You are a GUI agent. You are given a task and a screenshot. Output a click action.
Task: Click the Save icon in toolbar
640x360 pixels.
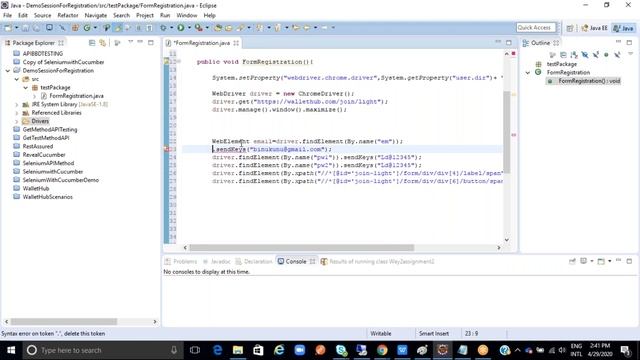(x=25, y=28)
